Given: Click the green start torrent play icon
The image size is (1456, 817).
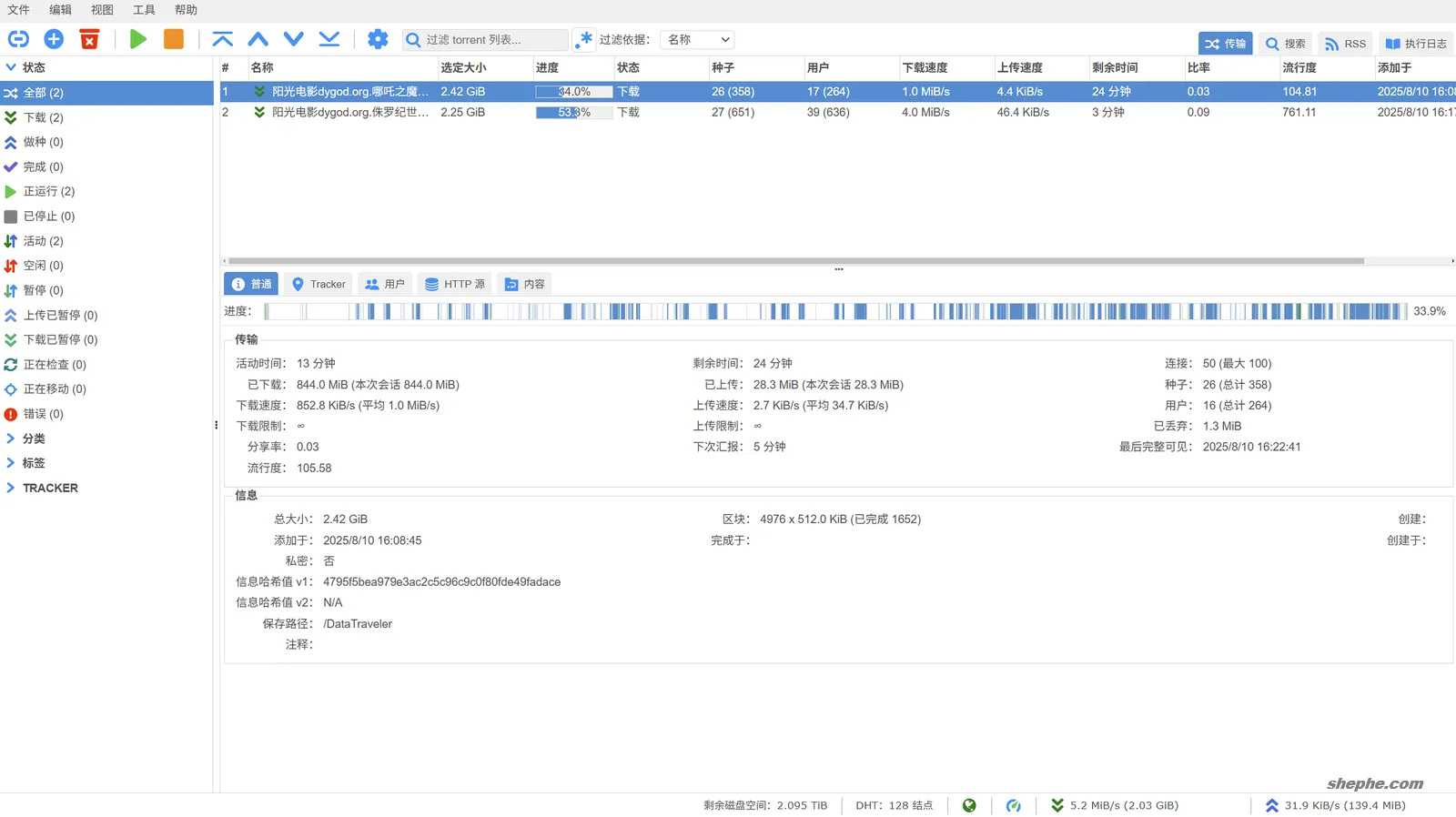Looking at the screenshot, I should point(138,39).
